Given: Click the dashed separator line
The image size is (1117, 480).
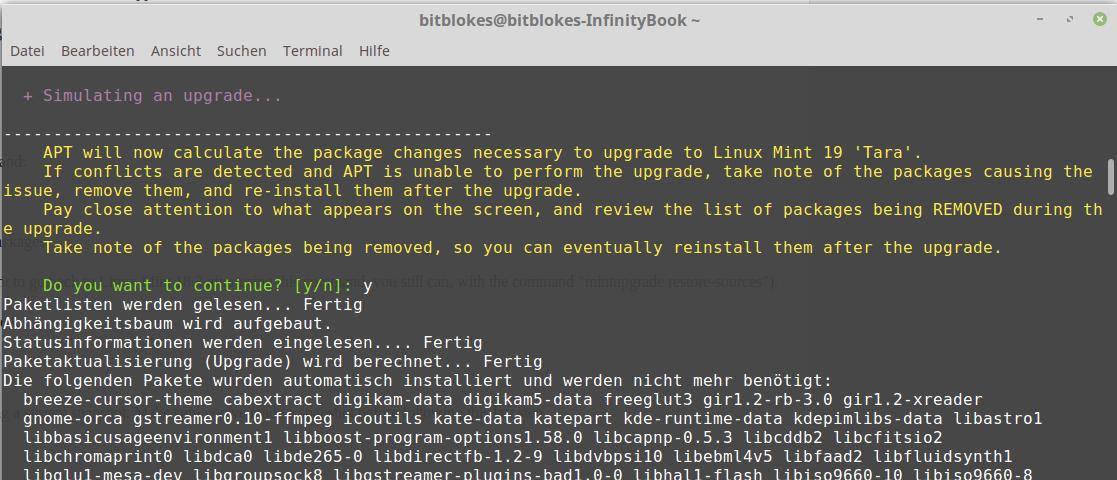Looking at the screenshot, I should click(248, 134).
